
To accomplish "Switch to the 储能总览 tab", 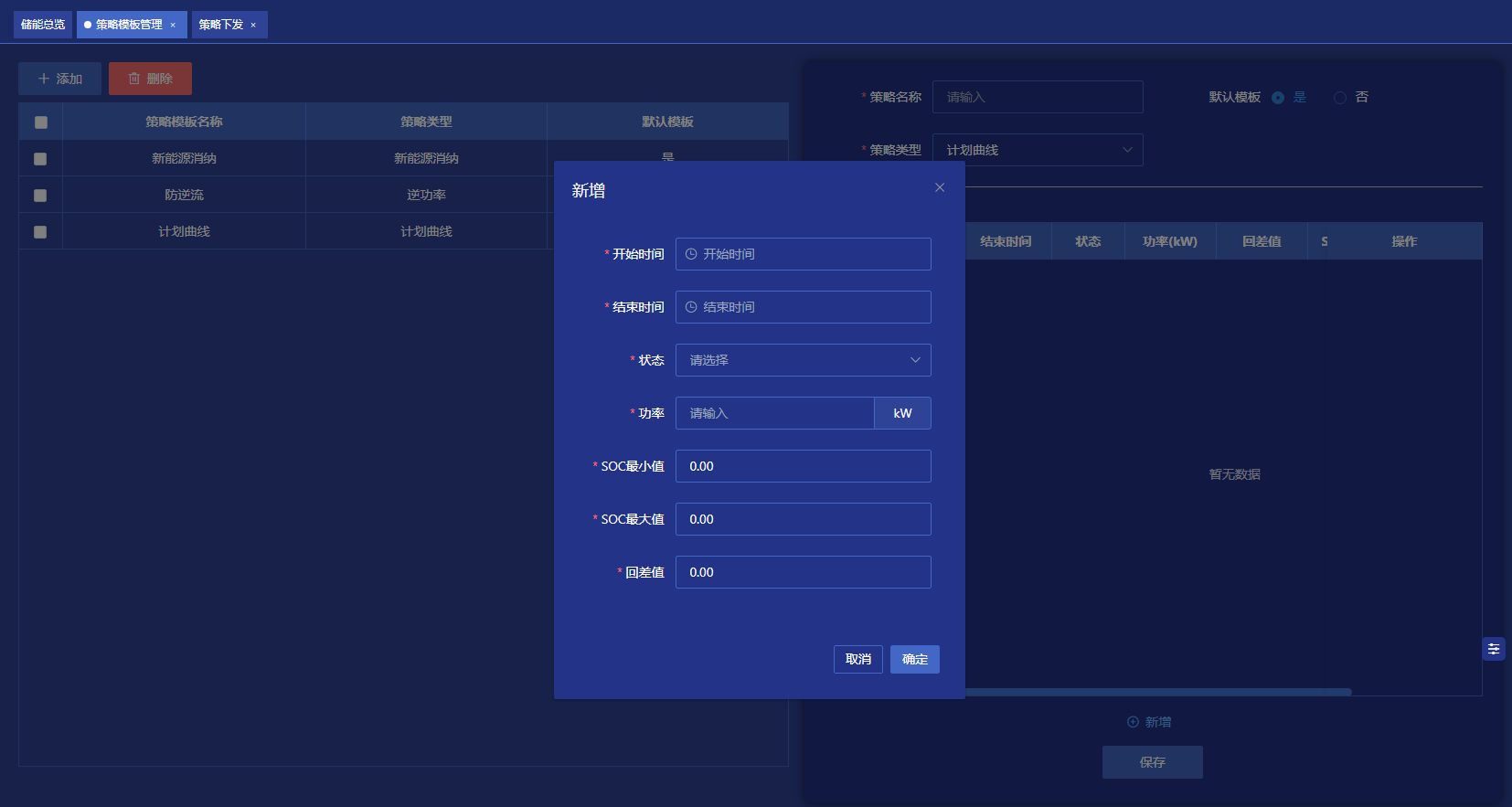I will [43, 25].
